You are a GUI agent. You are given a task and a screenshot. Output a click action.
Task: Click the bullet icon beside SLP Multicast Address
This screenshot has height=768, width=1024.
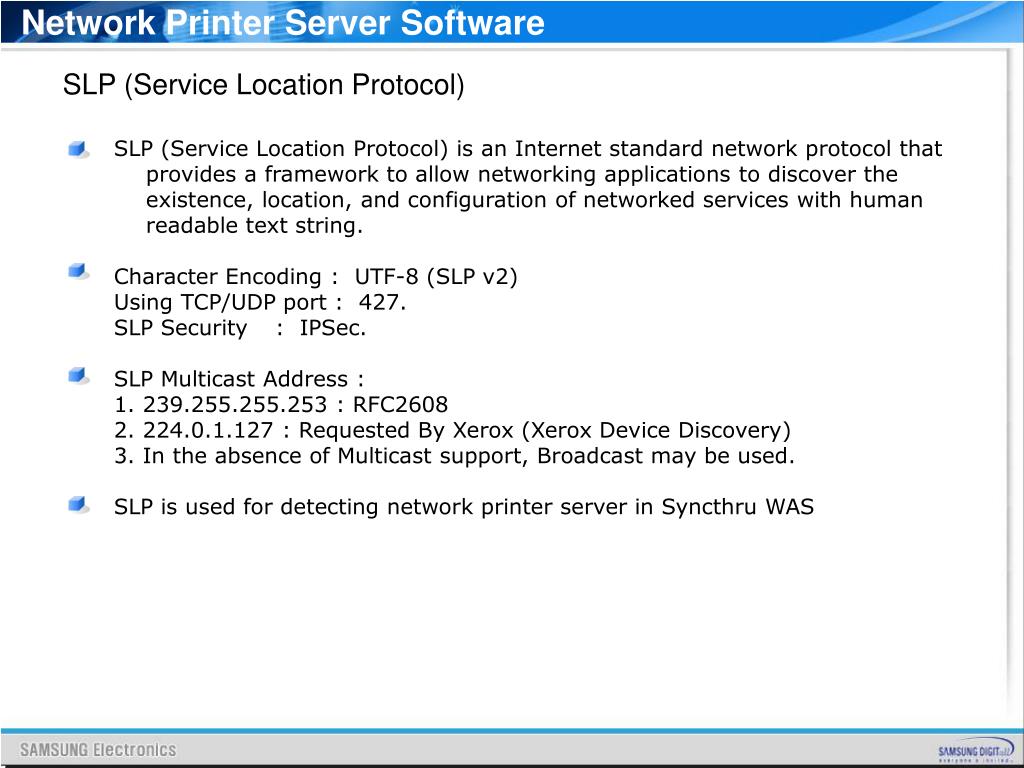(78, 376)
